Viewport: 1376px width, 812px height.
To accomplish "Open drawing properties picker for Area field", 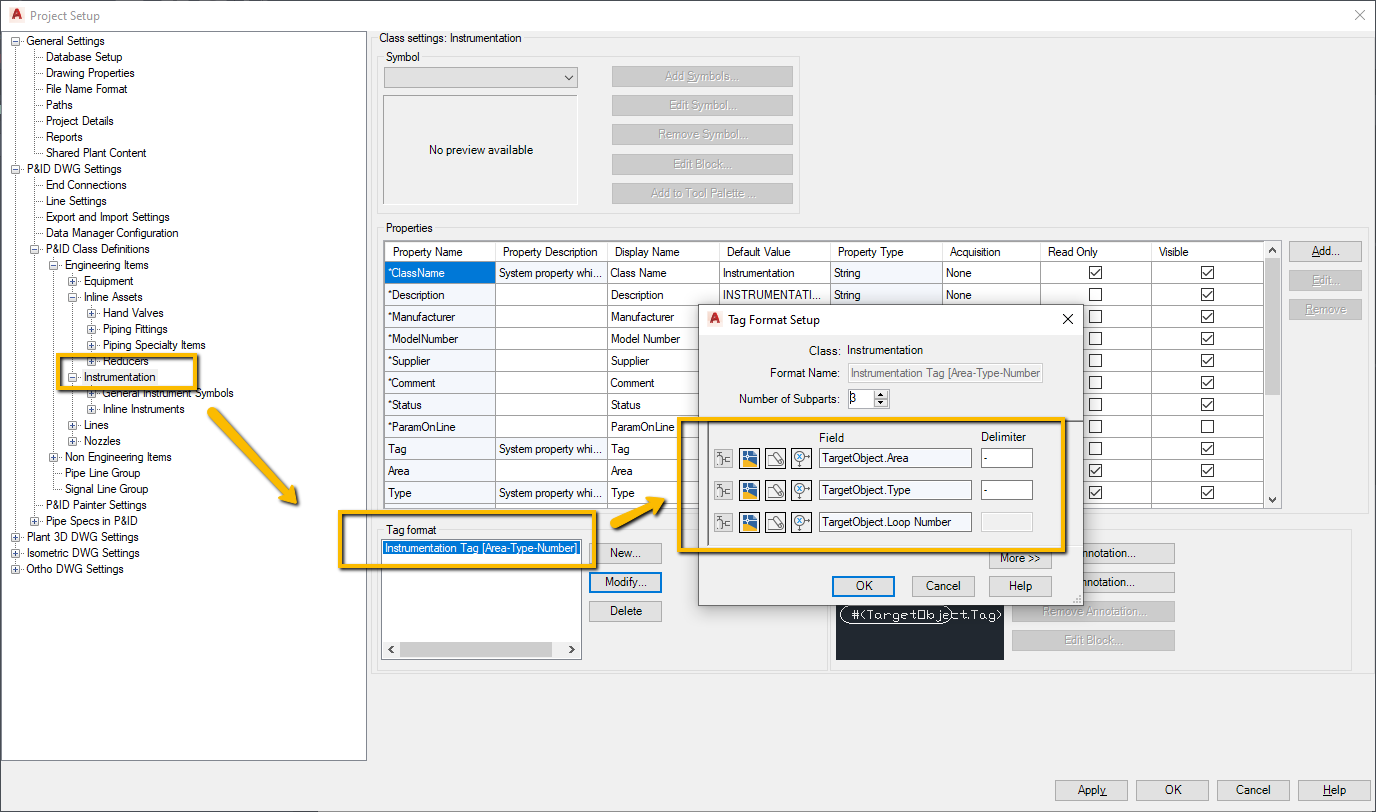I will click(749, 458).
